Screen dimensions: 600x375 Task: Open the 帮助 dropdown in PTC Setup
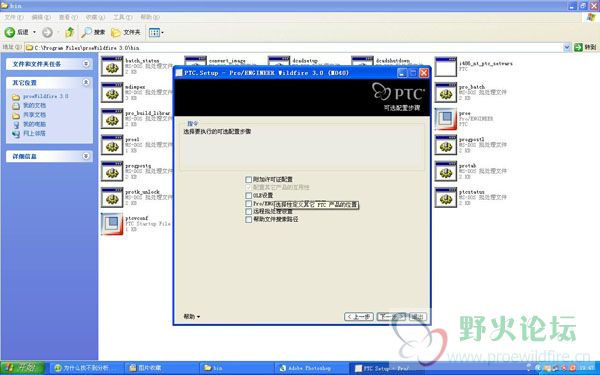click(x=192, y=316)
